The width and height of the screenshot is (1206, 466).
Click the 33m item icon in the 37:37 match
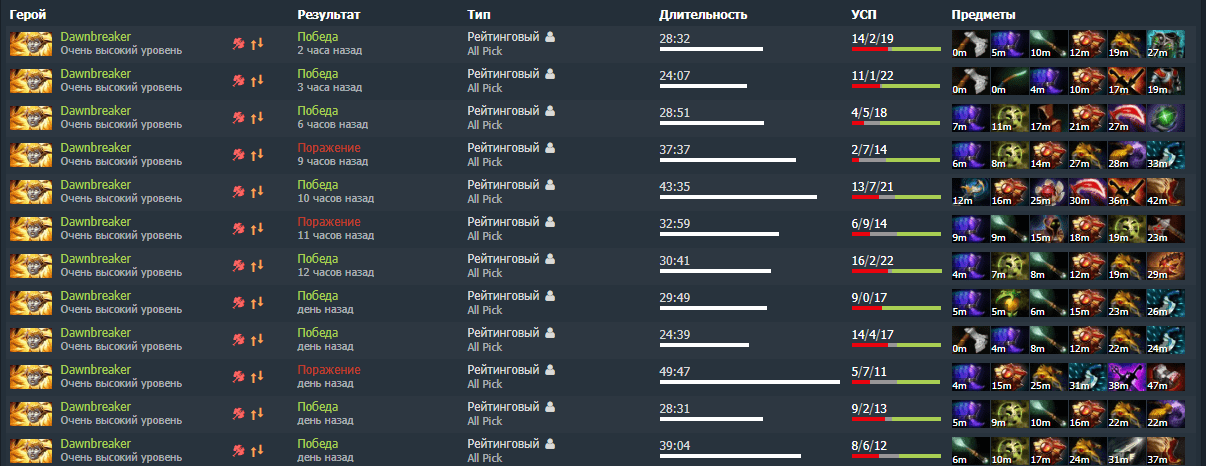point(1166,155)
